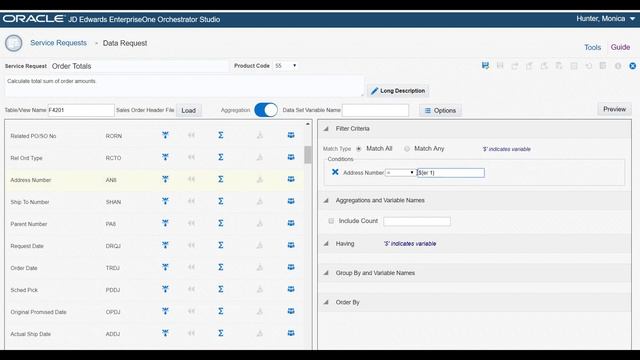
Task: Check the Include Count checkbox
Action: pos(331,221)
